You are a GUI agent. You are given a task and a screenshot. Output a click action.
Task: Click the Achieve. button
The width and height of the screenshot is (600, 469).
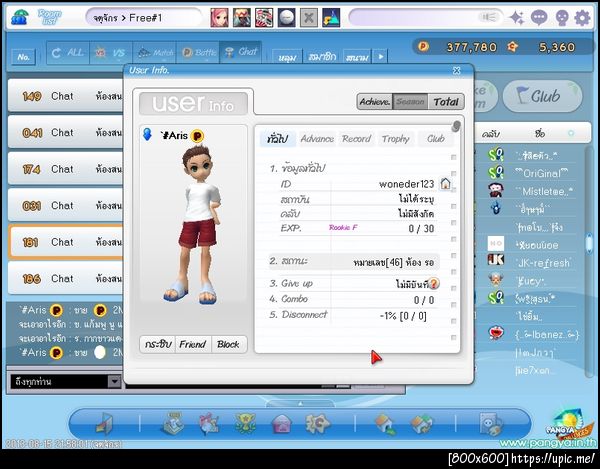coord(375,102)
